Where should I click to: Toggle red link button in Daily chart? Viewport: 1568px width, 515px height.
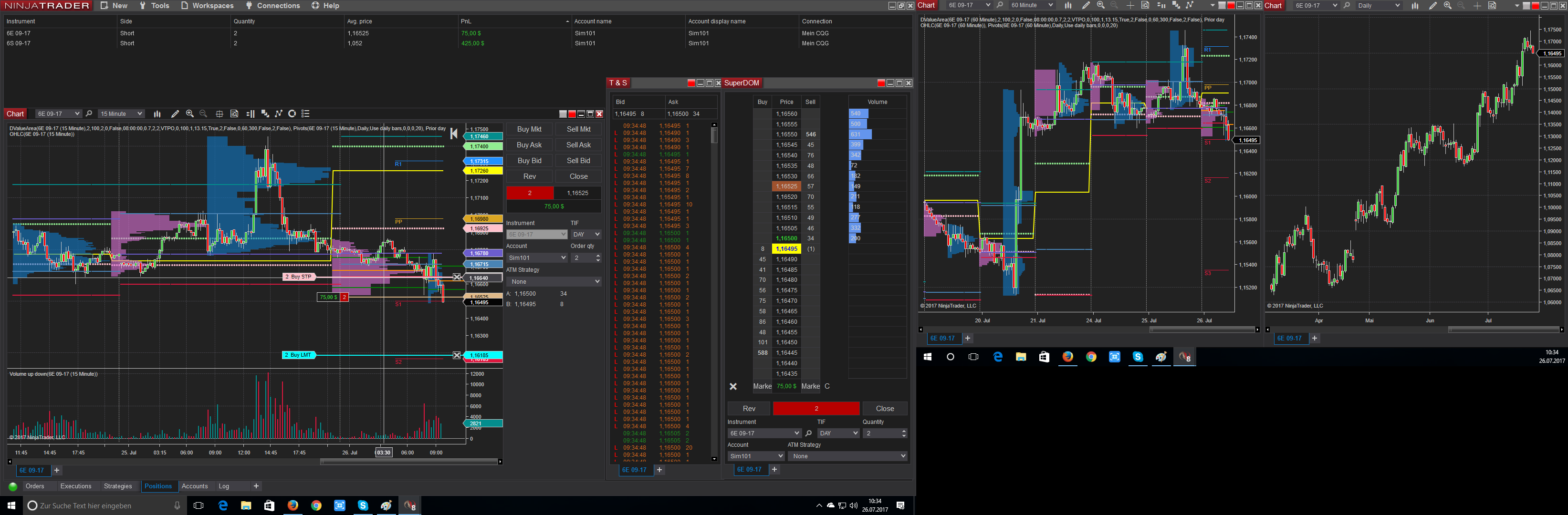[1535, 5]
